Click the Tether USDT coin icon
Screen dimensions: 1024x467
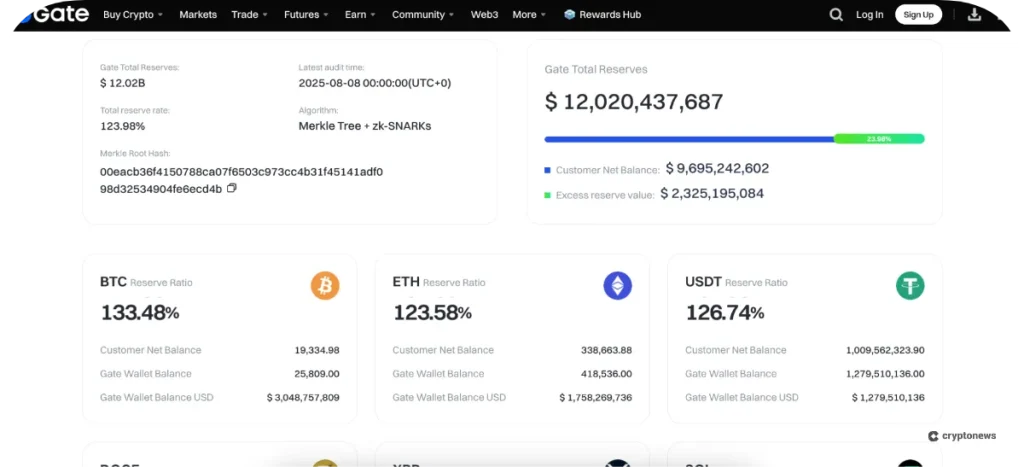pyautogui.click(x=910, y=286)
